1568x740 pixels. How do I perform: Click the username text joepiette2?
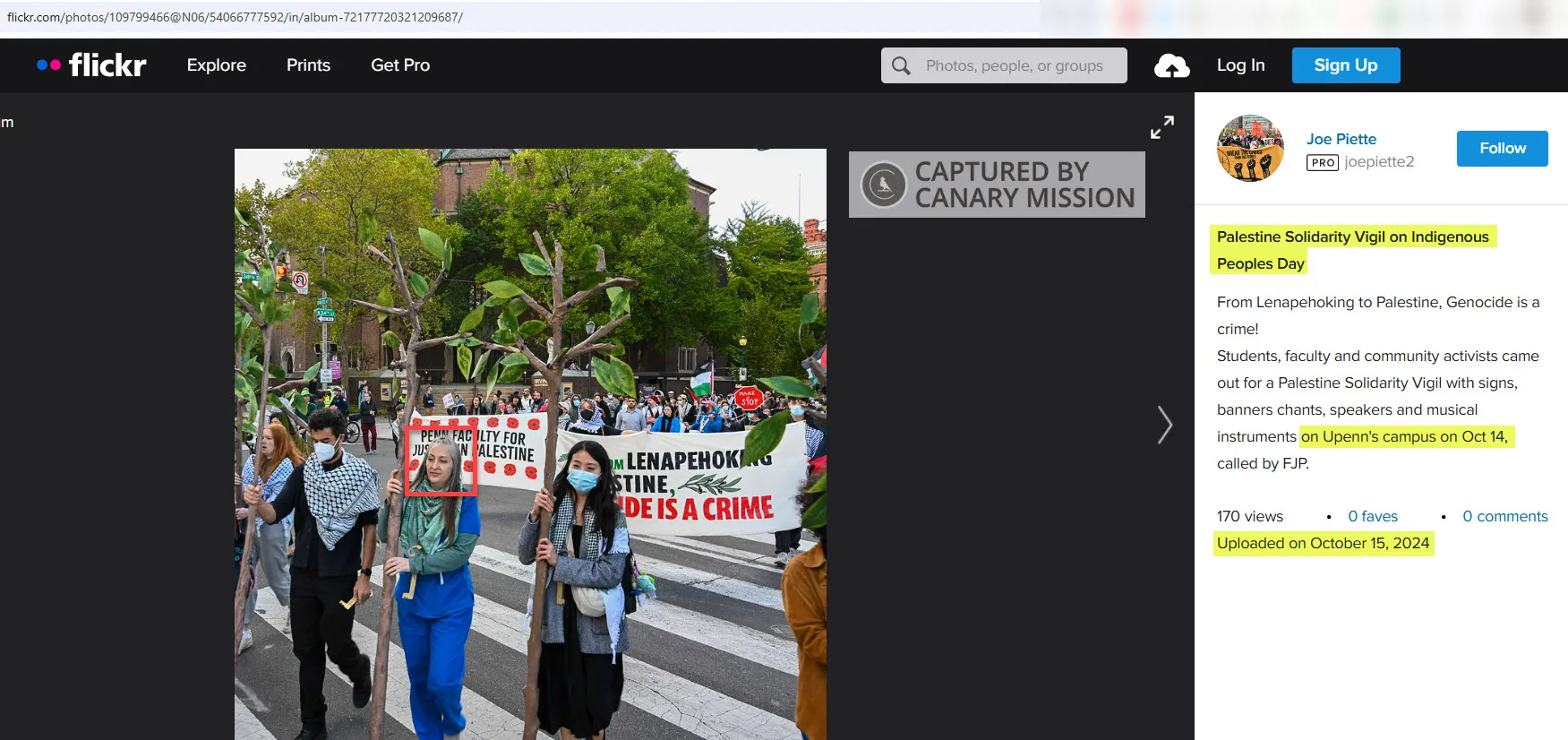[x=1379, y=162]
